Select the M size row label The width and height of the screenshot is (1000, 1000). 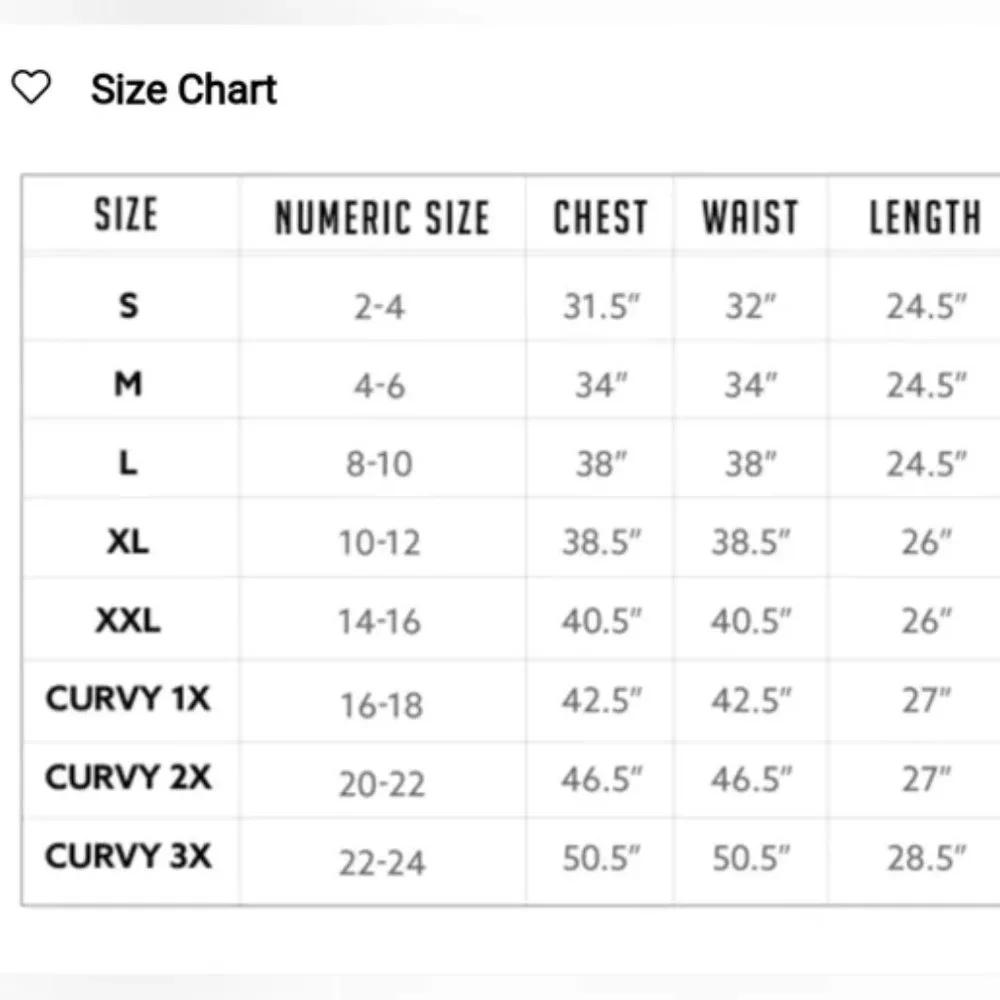(x=128, y=383)
